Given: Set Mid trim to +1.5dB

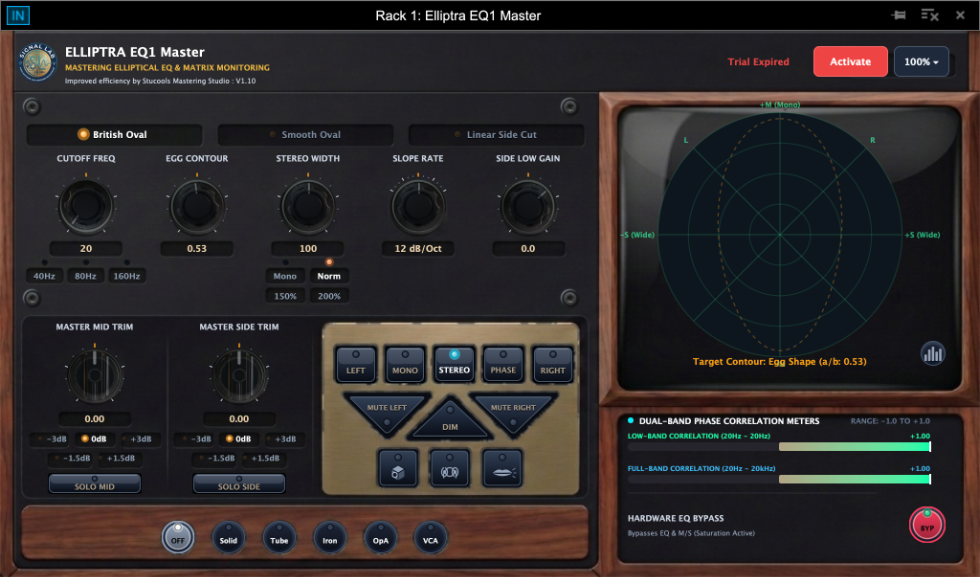Looking at the screenshot, I should click(x=120, y=458).
